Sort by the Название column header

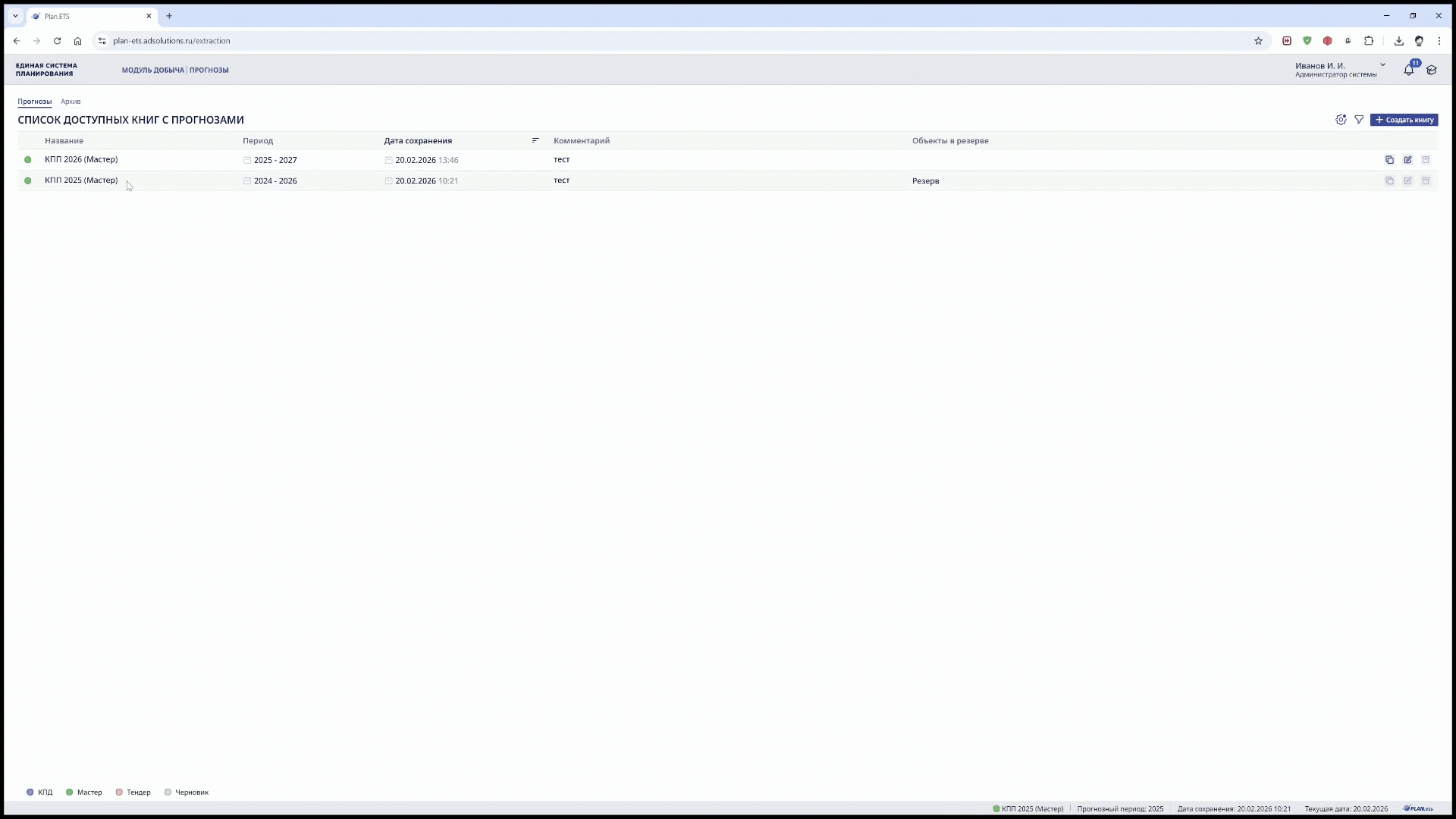pos(64,140)
